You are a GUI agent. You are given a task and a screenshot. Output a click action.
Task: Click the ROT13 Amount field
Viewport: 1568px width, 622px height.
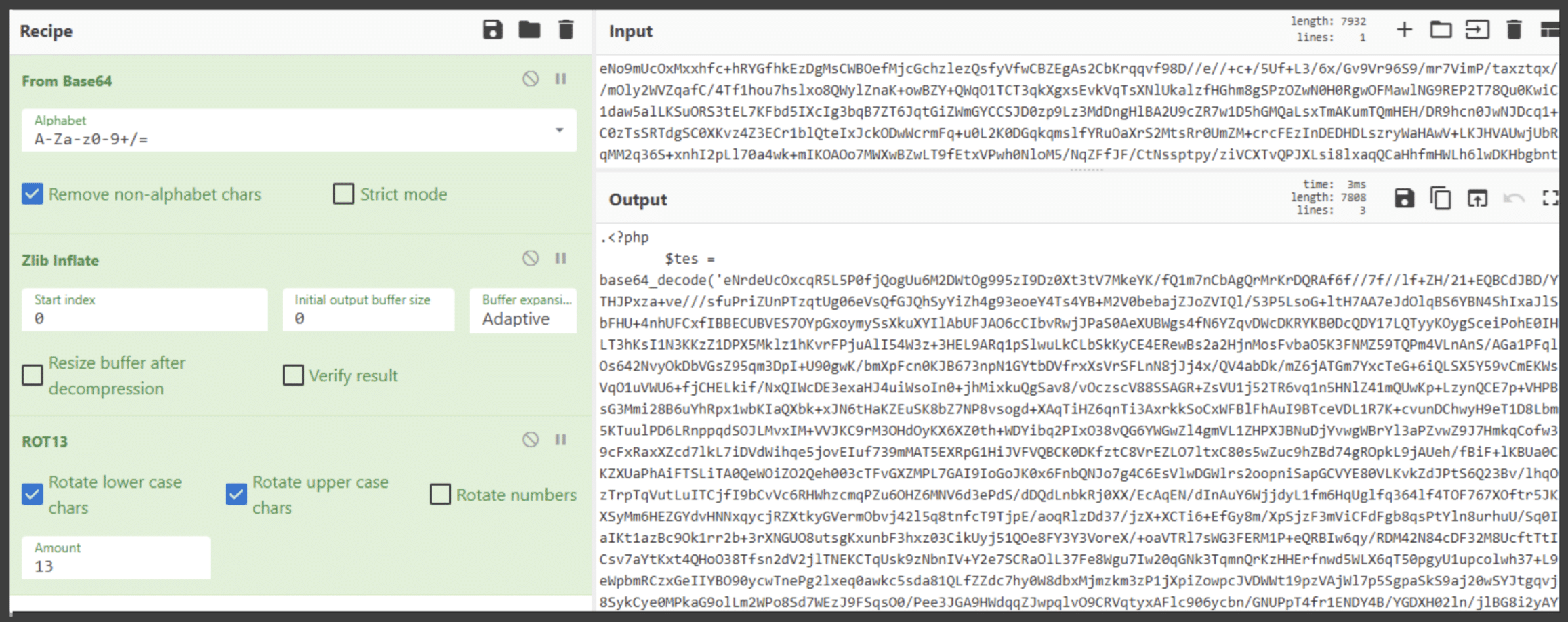pos(115,558)
